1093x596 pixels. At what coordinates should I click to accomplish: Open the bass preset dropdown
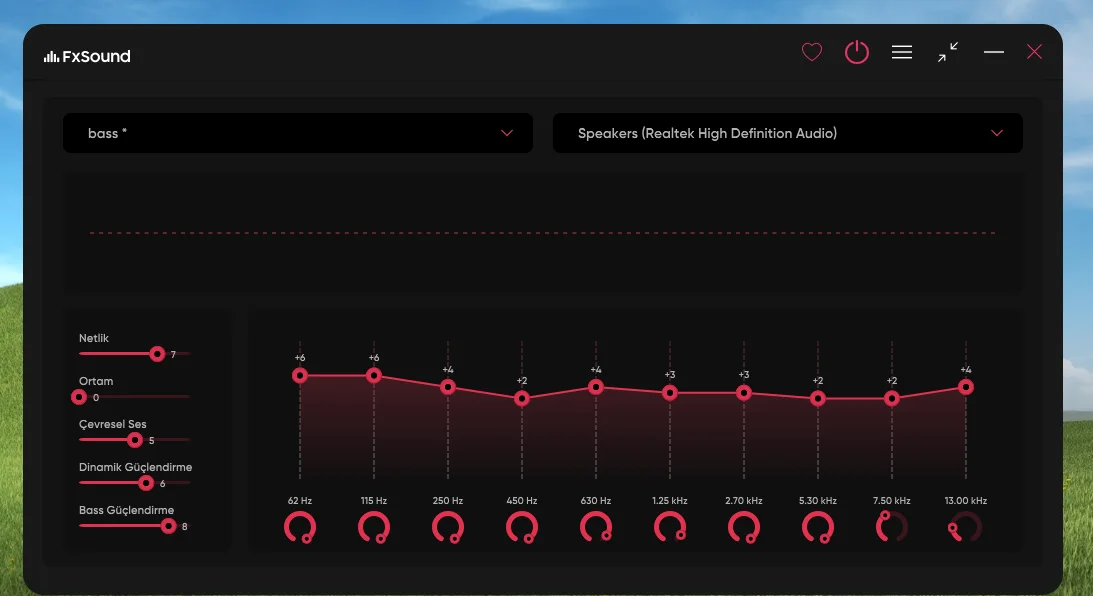point(298,133)
